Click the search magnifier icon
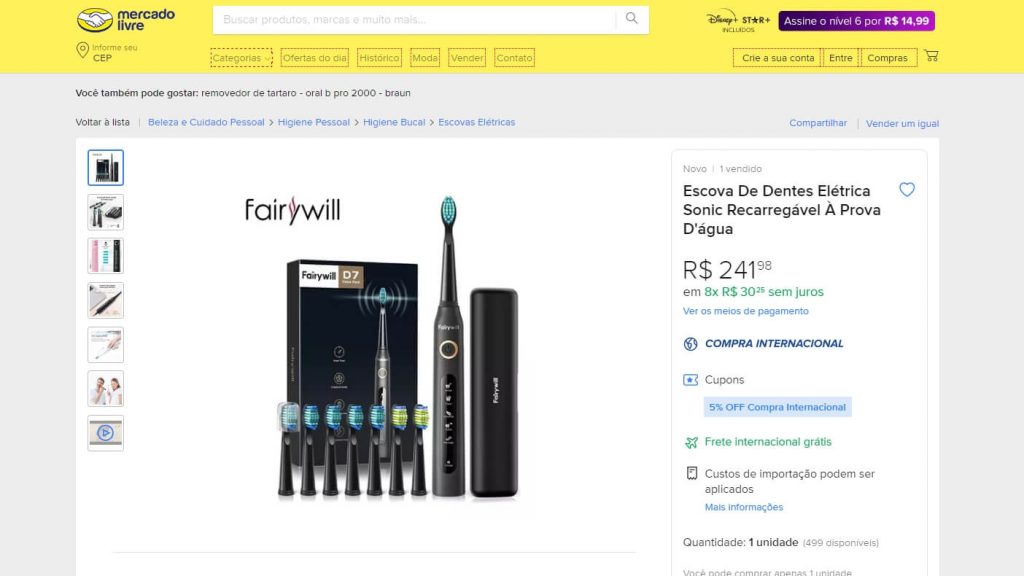Viewport: 1024px width, 576px height. [632, 19]
